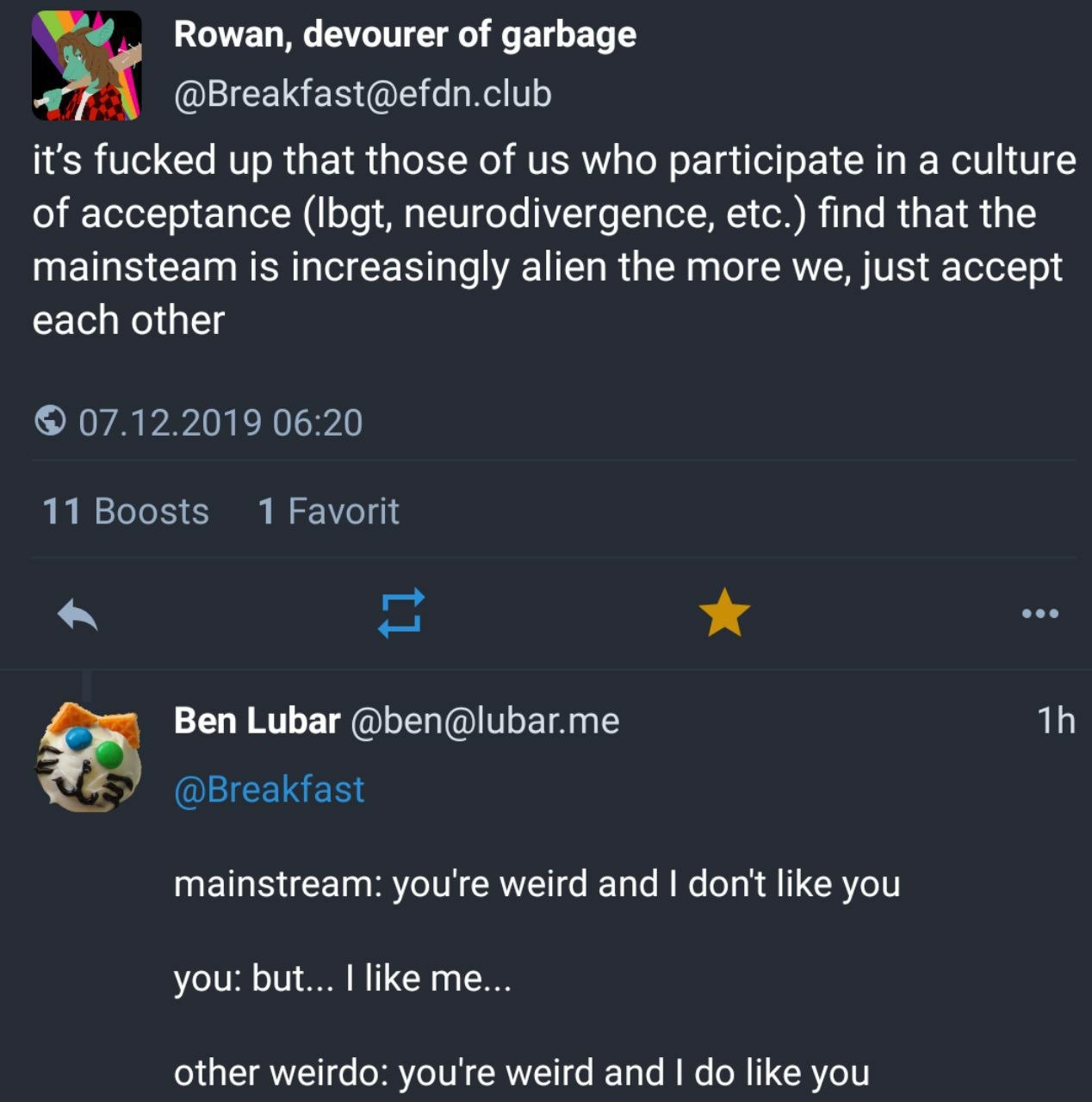This screenshot has width=1092, height=1102.
Task: Open the Ben Lubar display name
Action: click(x=257, y=721)
